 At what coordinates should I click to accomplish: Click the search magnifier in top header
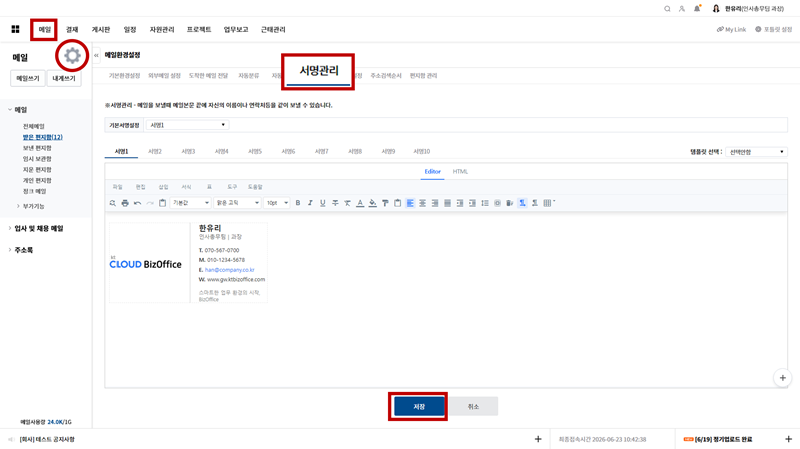(x=667, y=9)
